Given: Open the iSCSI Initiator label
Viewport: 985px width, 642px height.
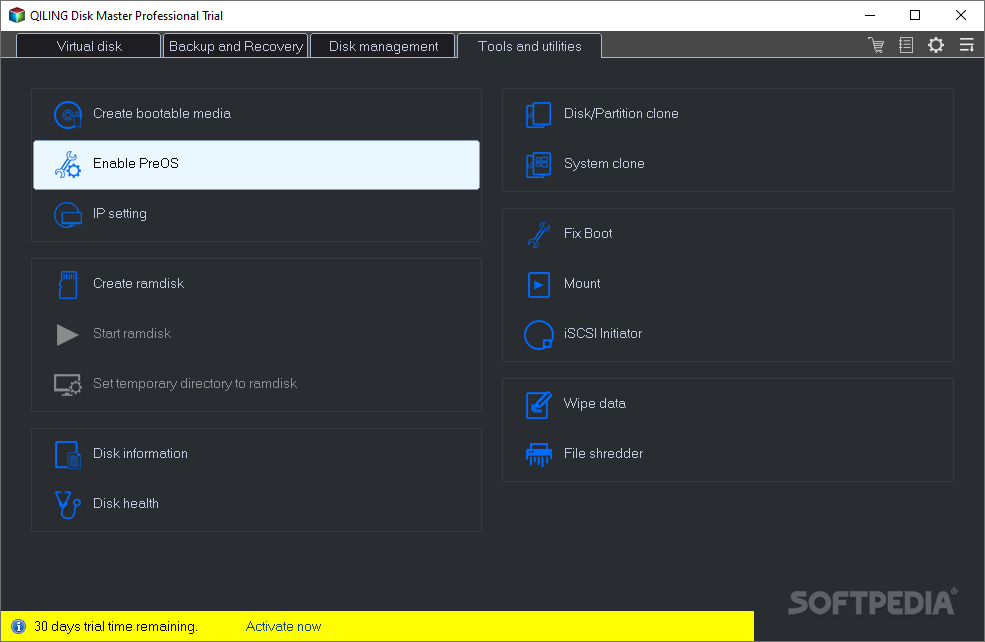Looking at the screenshot, I should pyautogui.click(x=603, y=334).
